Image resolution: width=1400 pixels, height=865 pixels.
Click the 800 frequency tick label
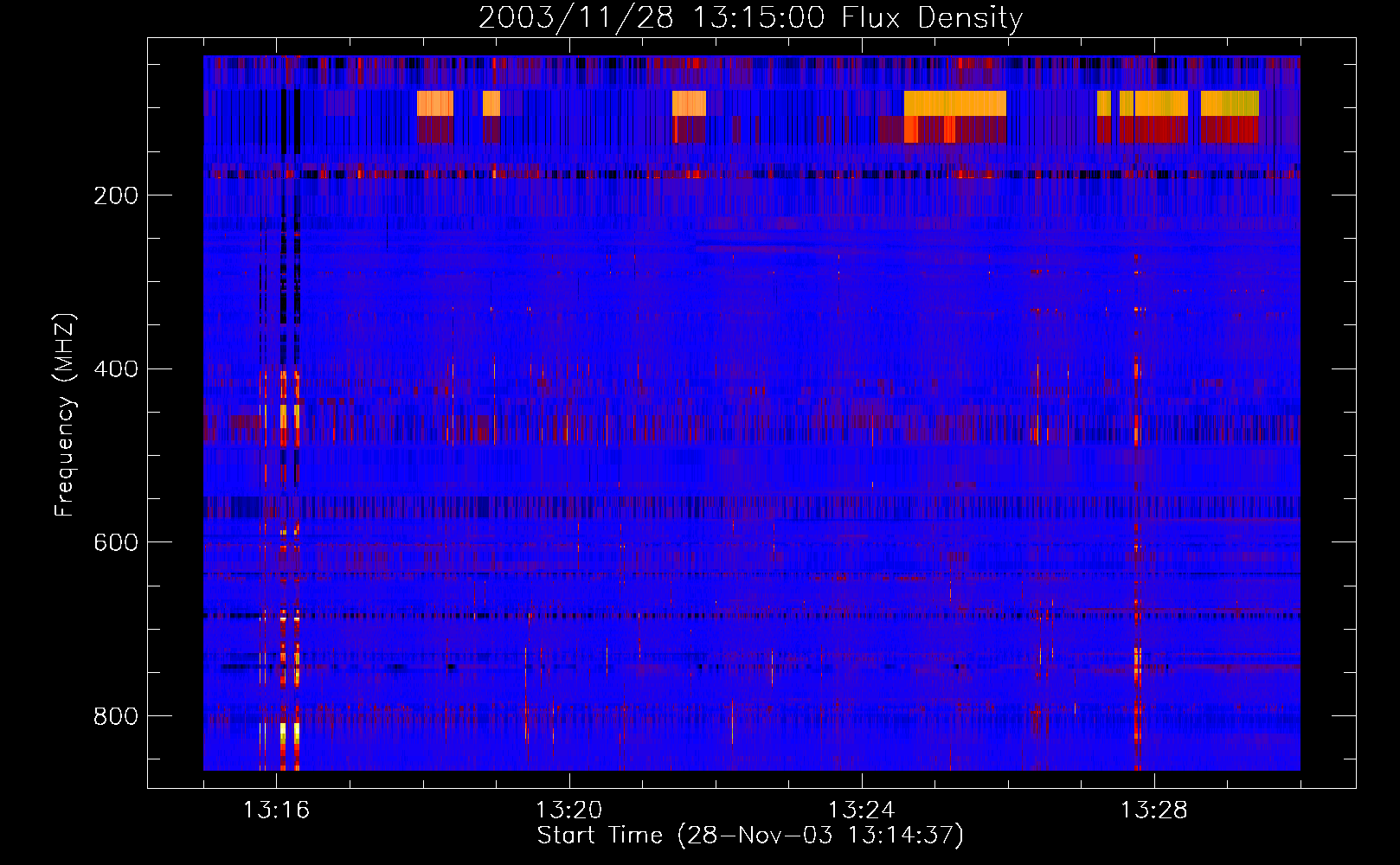[116, 716]
